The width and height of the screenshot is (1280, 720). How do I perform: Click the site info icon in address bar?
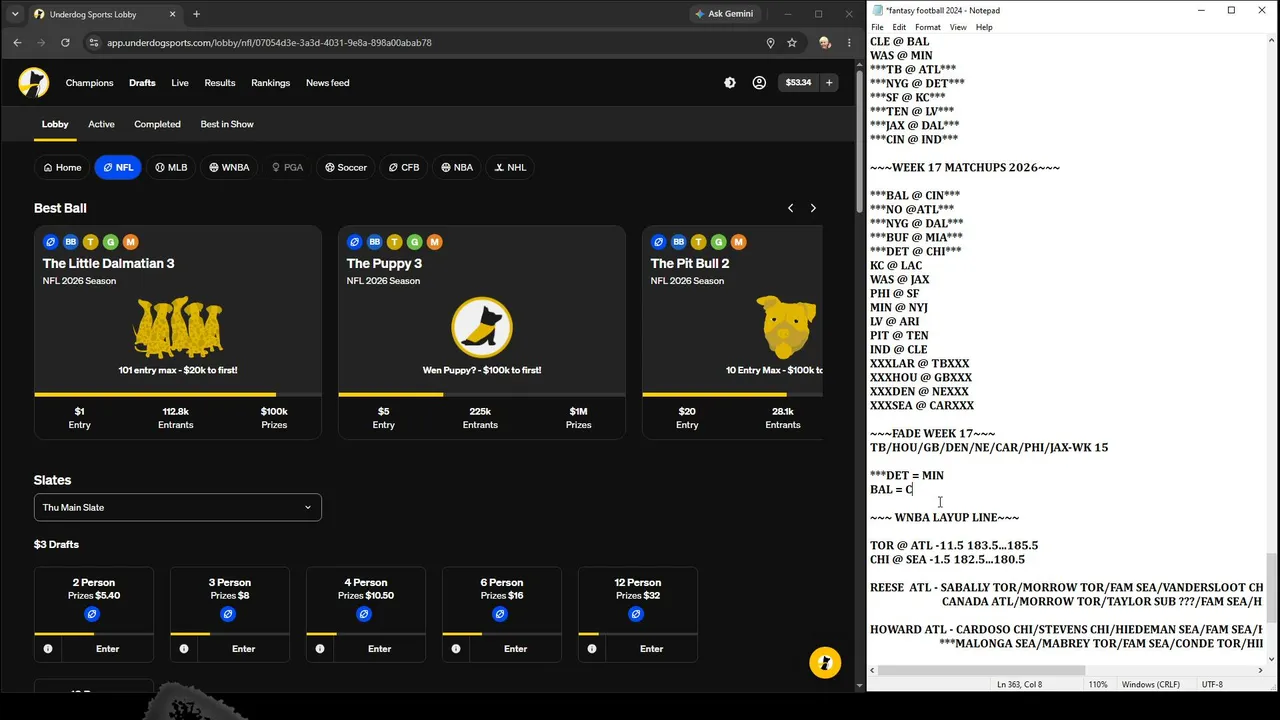click(x=94, y=43)
